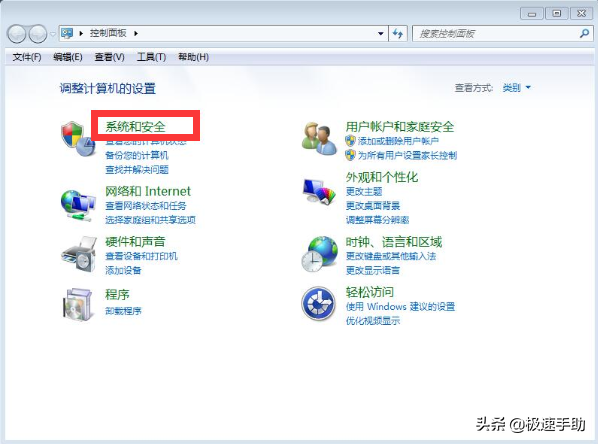Click 为所有用户设置家长控制 link

[407, 155]
